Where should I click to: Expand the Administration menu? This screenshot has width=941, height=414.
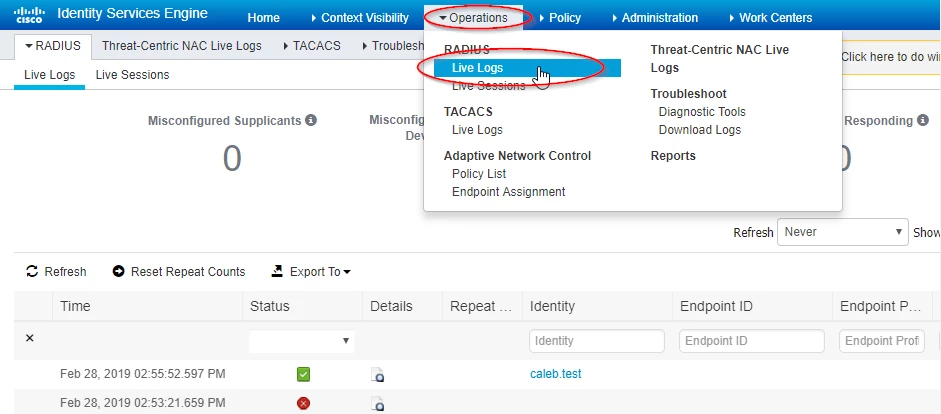click(655, 17)
